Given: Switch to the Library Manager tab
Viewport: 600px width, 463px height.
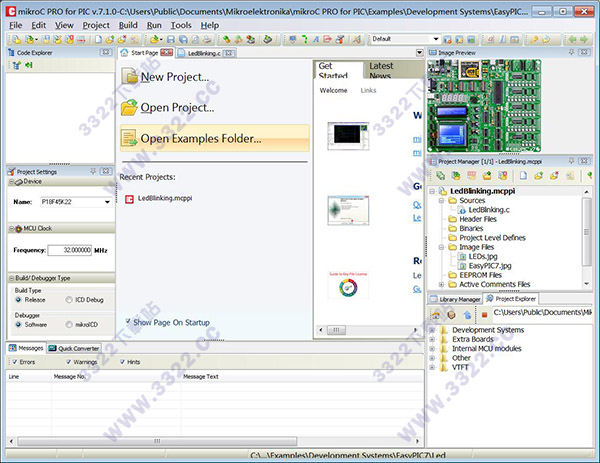Looking at the screenshot, I should point(455,299).
